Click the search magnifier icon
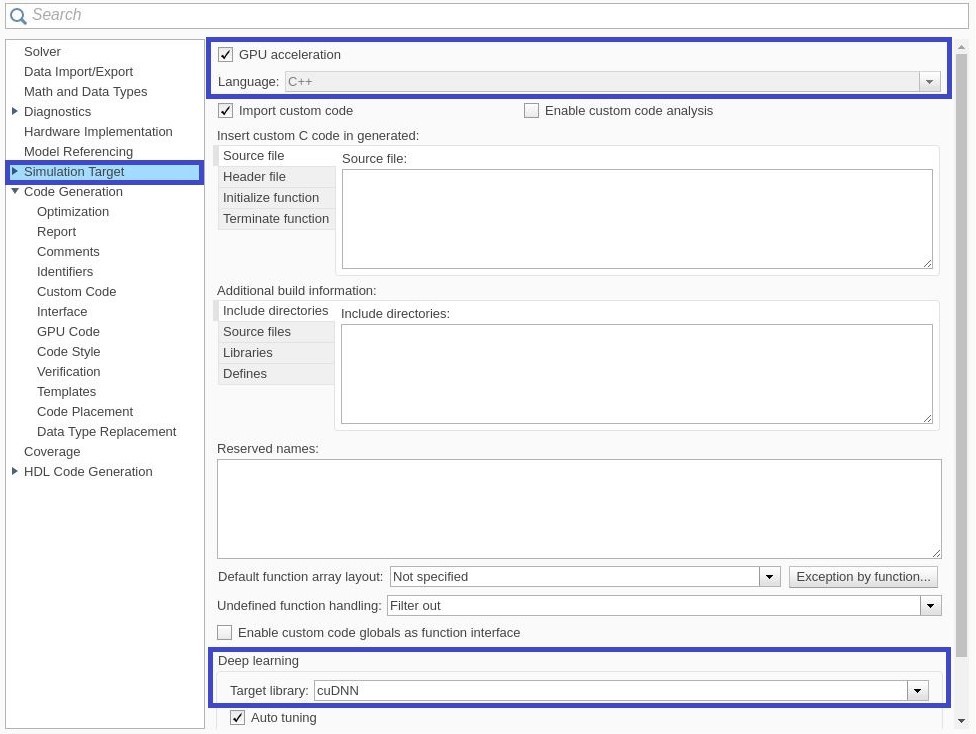Screen dimensions: 976x734 [18, 16]
